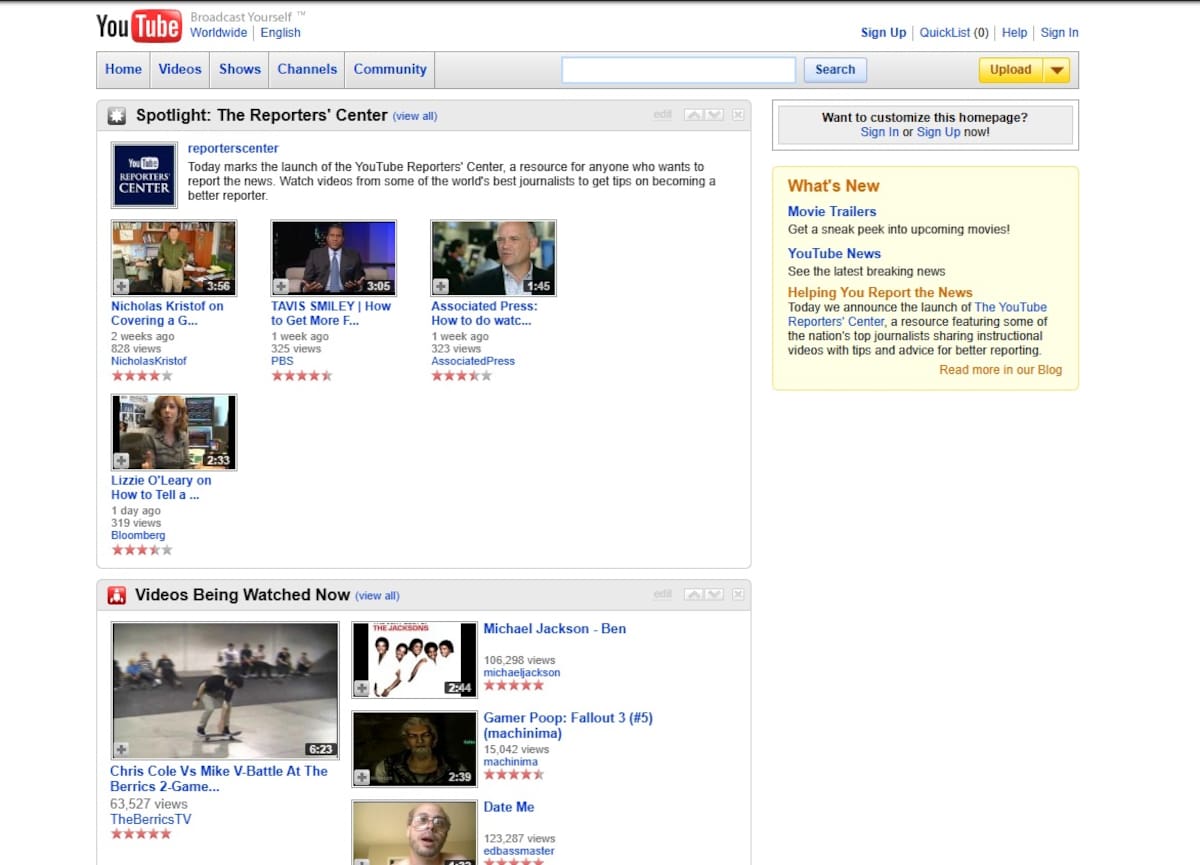This screenshot has height=865, width=1200.
Task: Rate Michael Jackson Ben video stars
Action: point(514,685)
